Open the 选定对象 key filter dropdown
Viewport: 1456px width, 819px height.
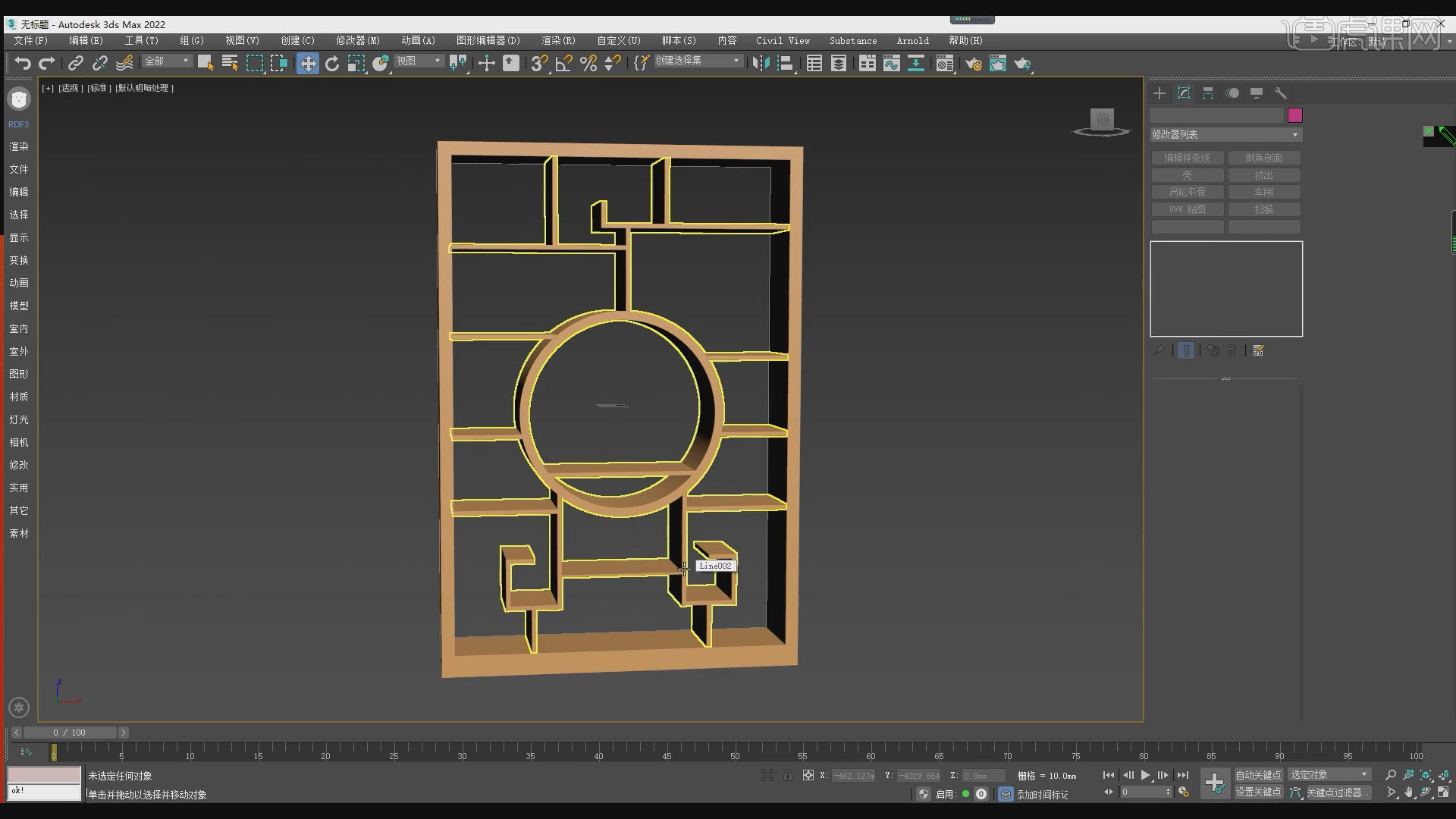coord(1329,774)
